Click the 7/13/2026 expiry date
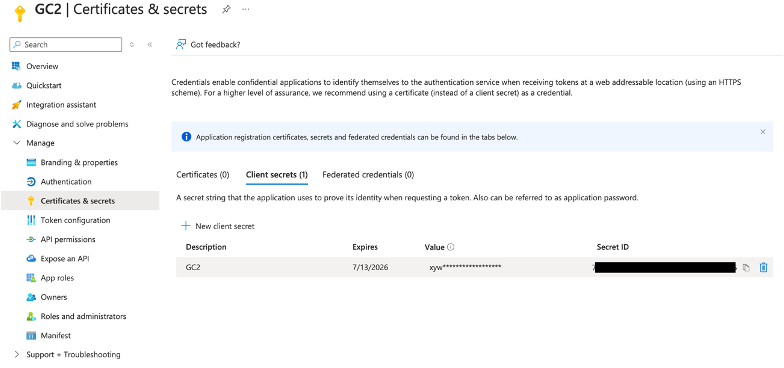This screenshot has height=368, width=784. tap(370, 268)
